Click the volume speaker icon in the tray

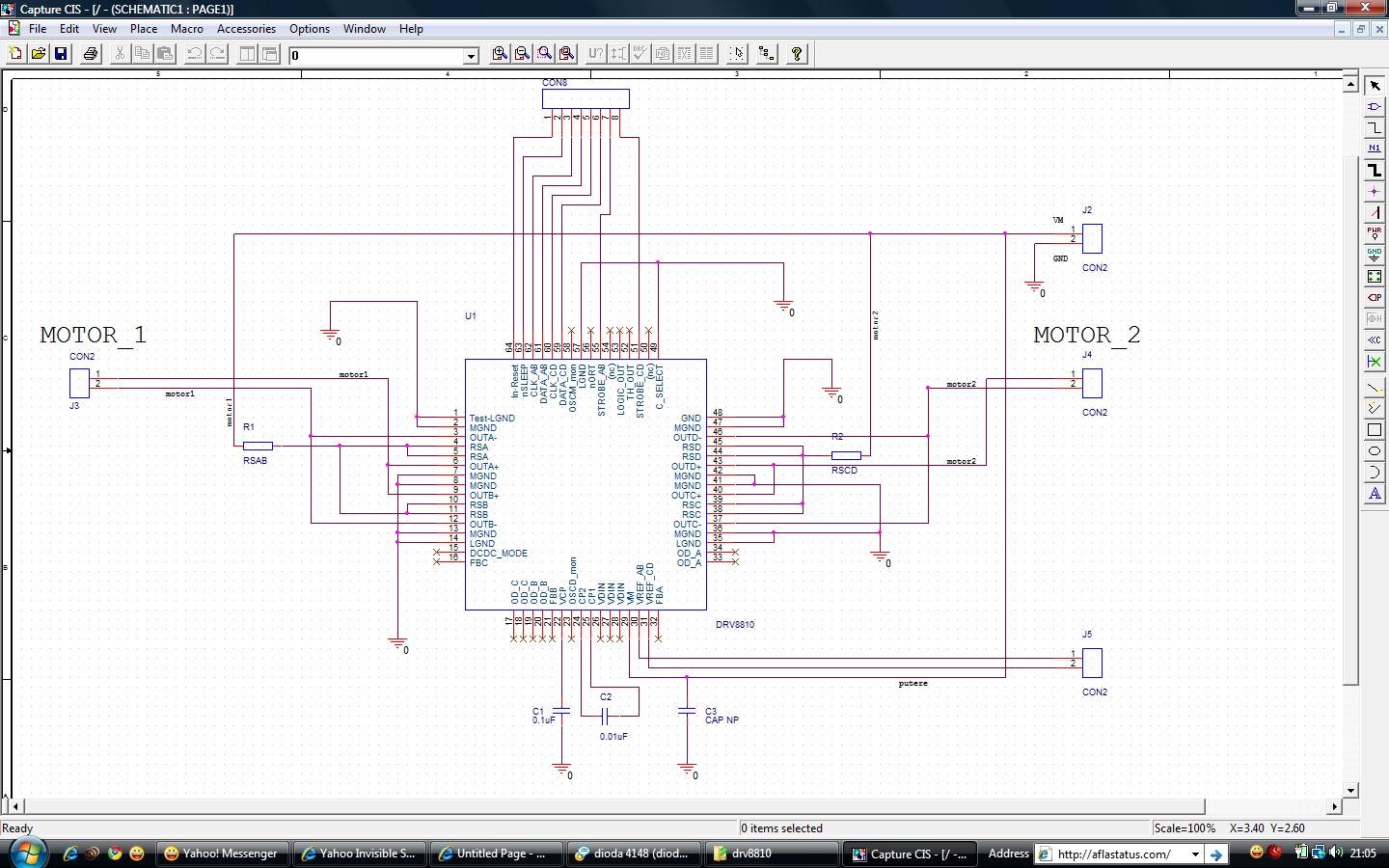point(1335,853)
